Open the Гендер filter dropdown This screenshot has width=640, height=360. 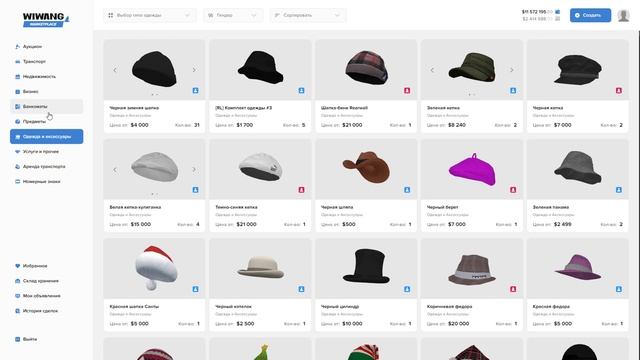coord(233,15)
